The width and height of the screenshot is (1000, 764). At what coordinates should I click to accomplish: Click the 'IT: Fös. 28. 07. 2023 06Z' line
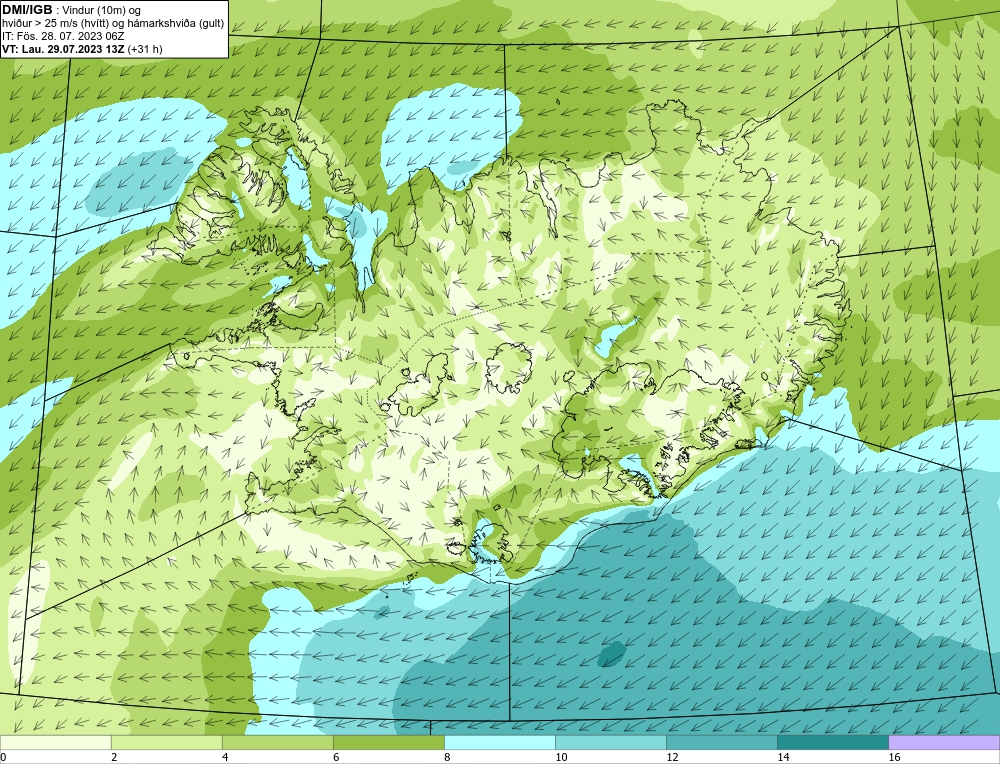(x=63, y=36)
